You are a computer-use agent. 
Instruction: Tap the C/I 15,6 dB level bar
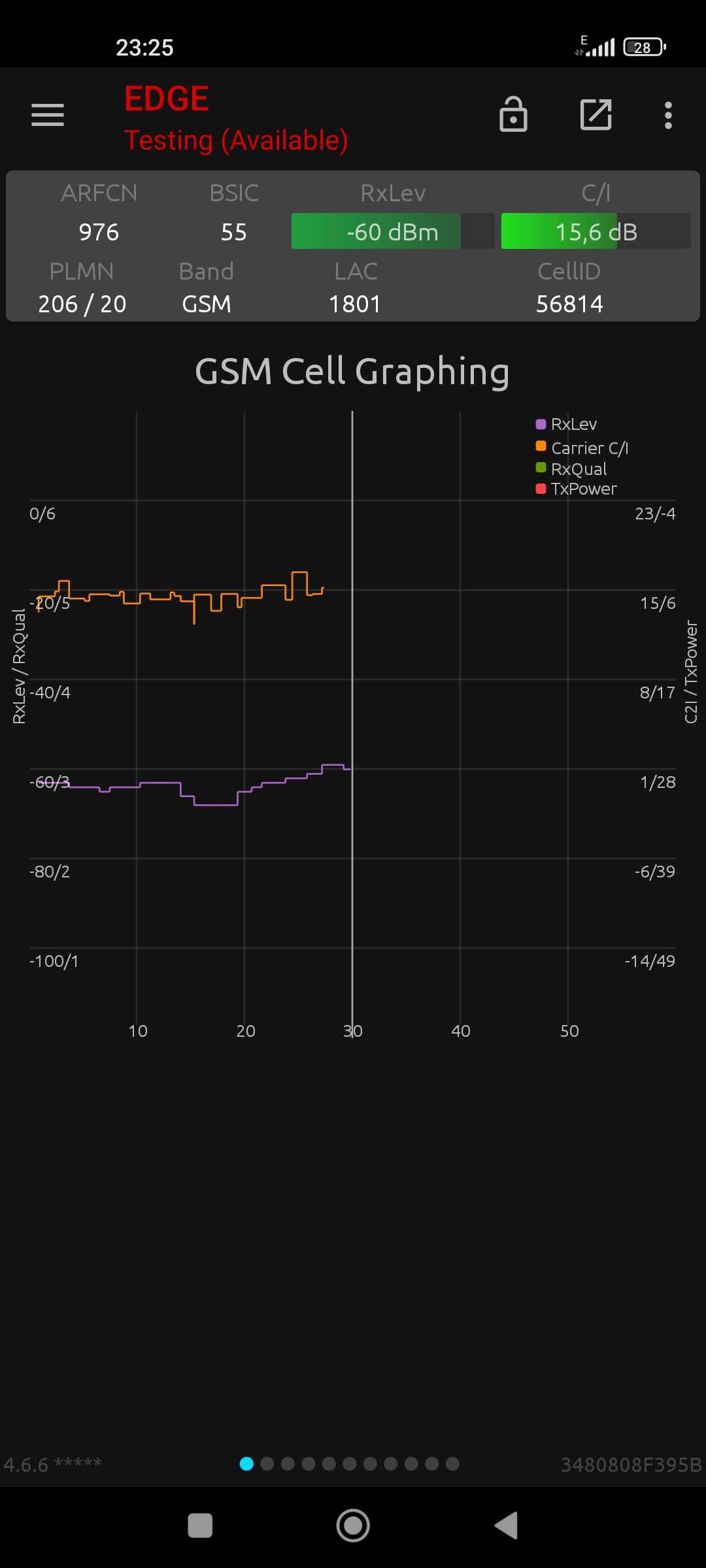point(596,232)
